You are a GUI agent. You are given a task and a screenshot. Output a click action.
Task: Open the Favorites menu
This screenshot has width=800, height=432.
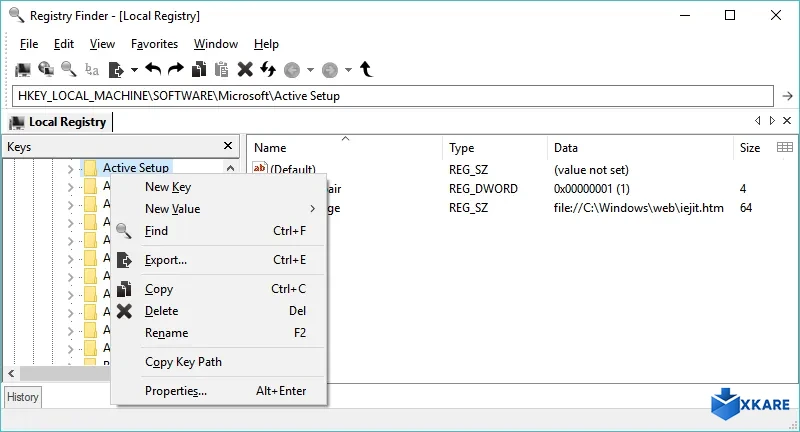click(154, 44)
